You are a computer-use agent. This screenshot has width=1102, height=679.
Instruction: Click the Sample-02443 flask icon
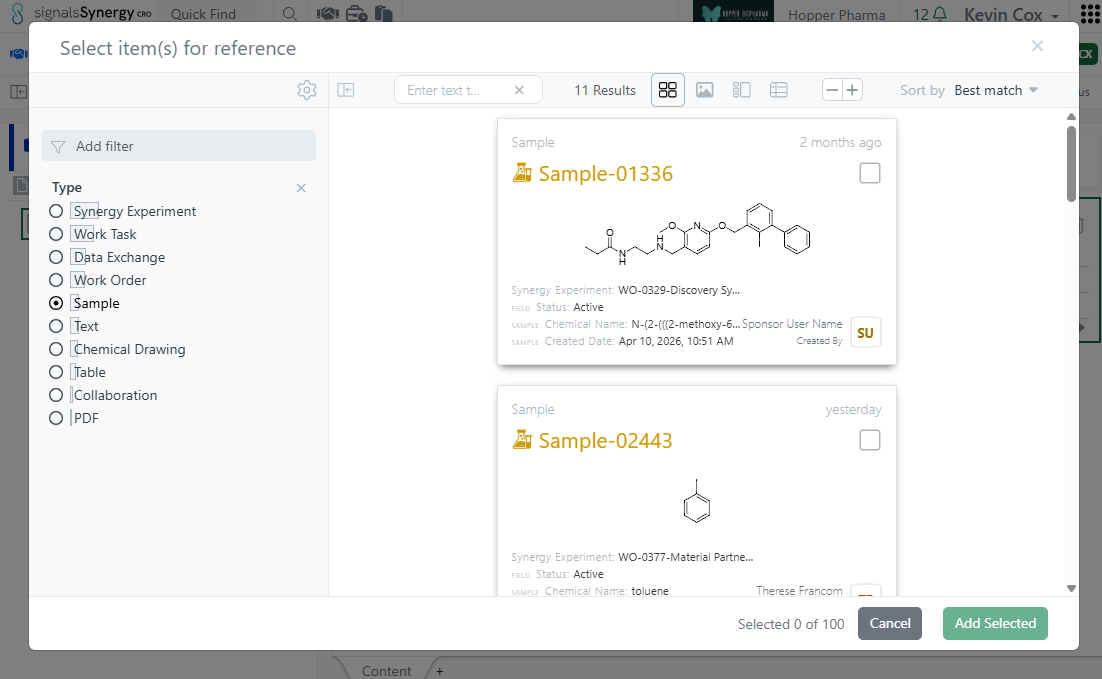point(522,440)
